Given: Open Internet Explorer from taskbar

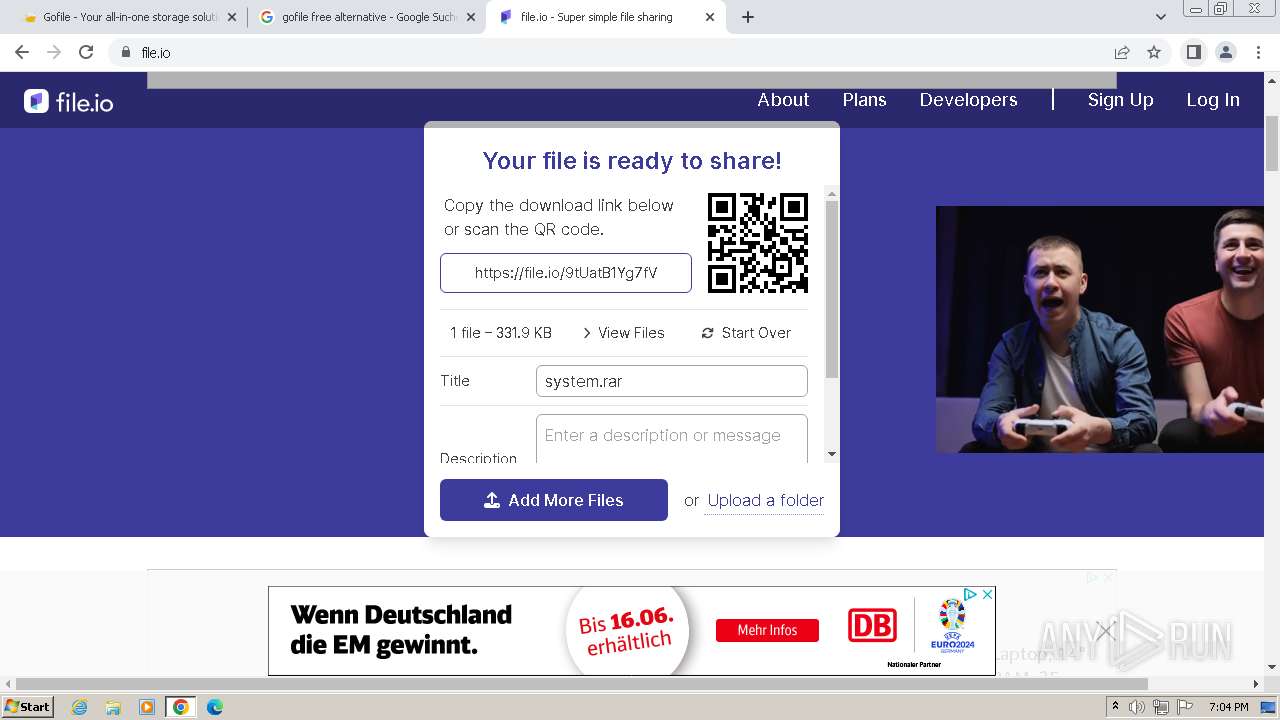Looking at the screenshot, I should click(79, 707).
